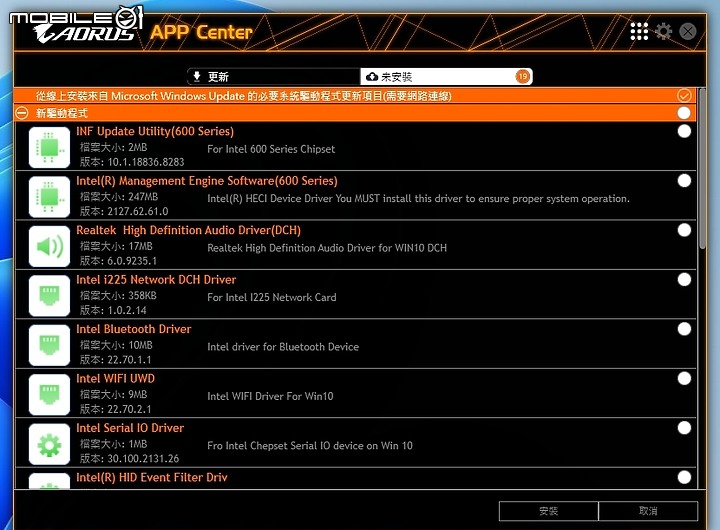Image resolution: width=720 pixels, height=530 pixels.
Task: Click the INF Update Utility chipset icon
Action: click(x=49, y=147)
